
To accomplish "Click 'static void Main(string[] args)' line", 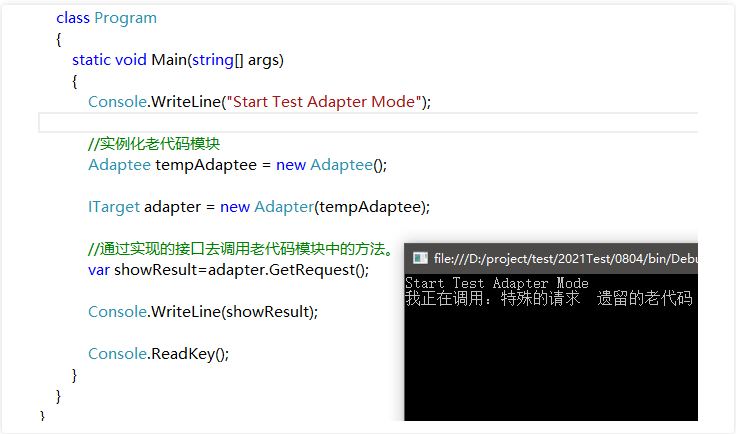I will click(x=178, y=60).
